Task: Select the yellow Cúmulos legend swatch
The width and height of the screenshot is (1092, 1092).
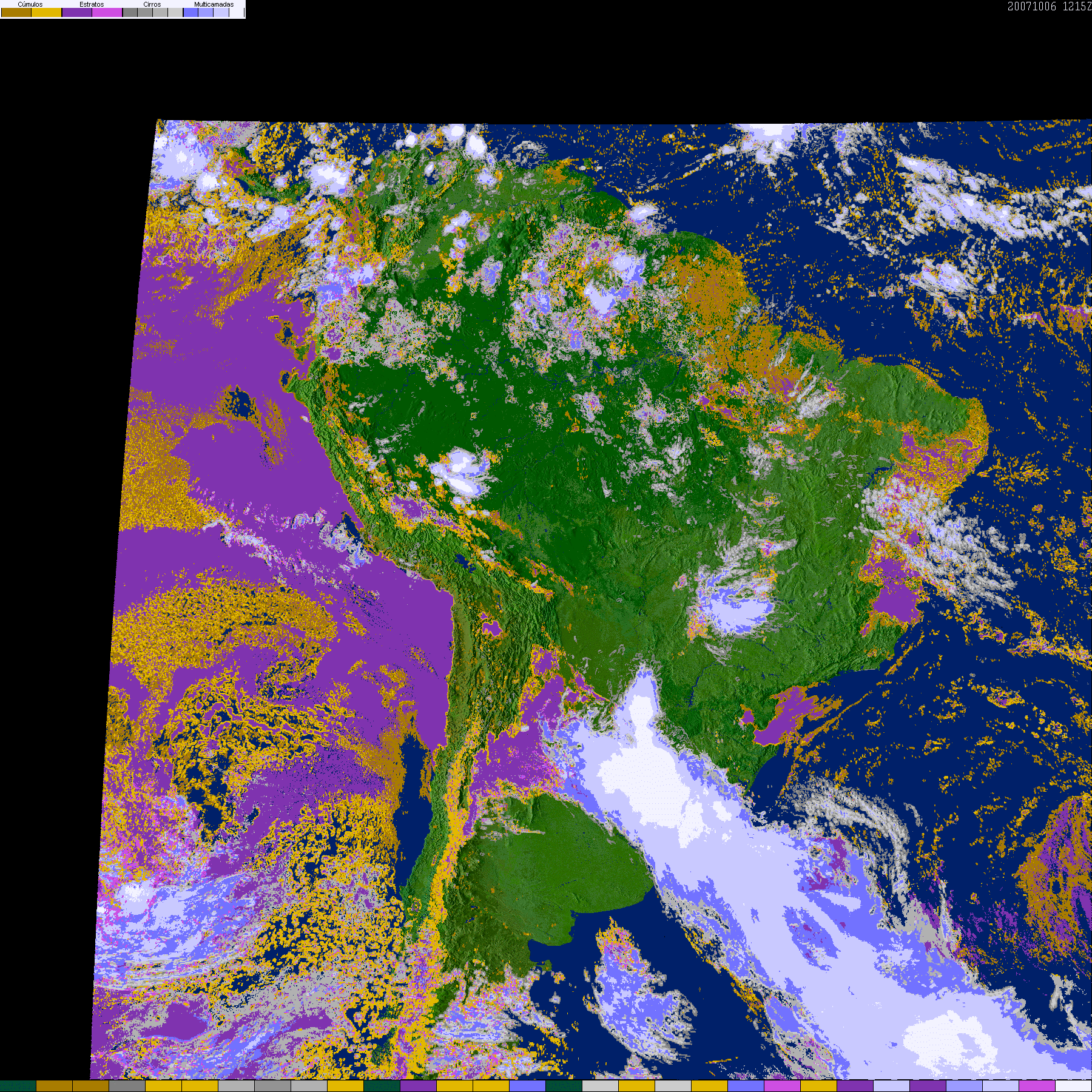Action: (x=47, y=12)
